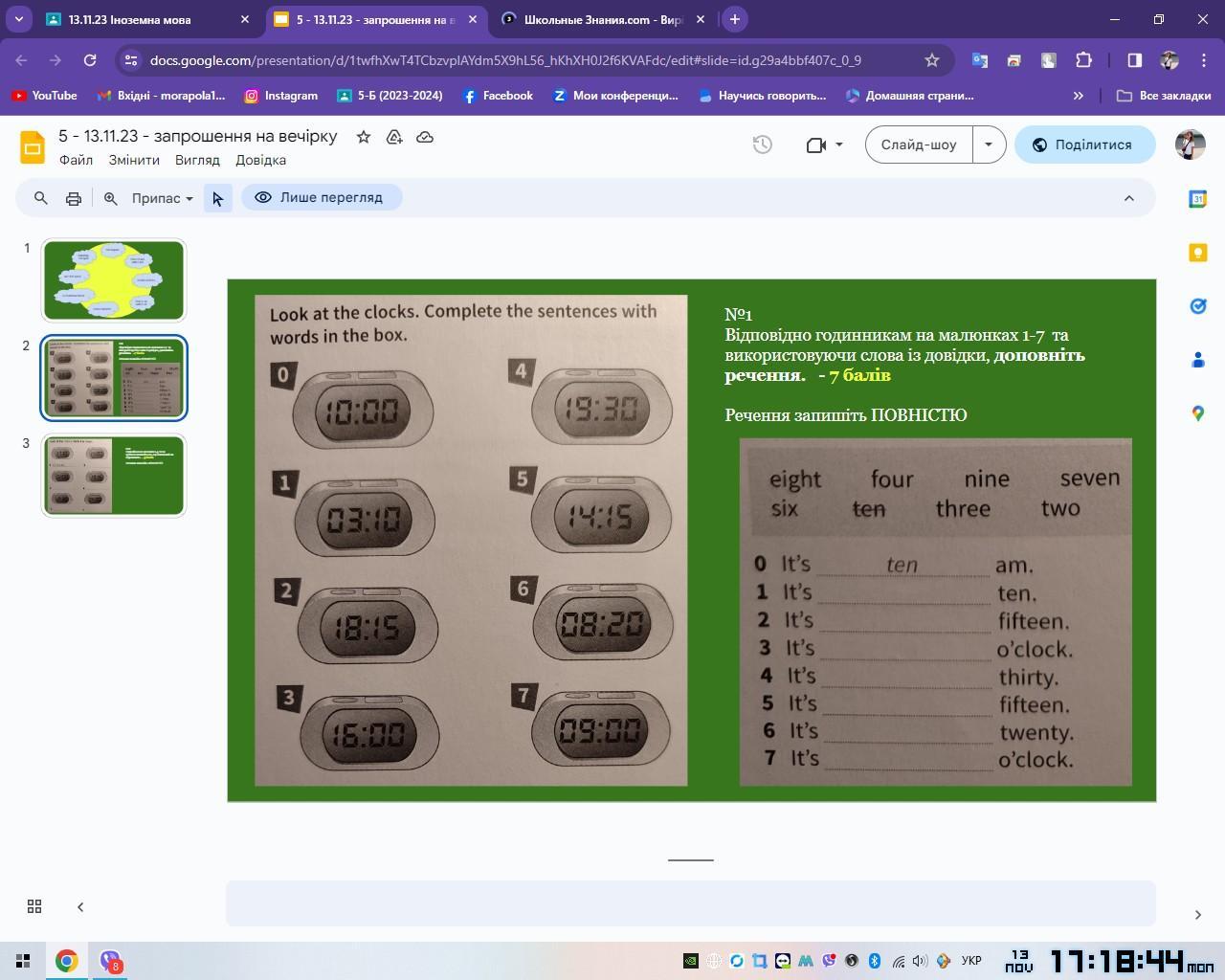This screenshot has width=1225, height=980.
Task: Click Chrome icon in taskbar
Action: [66, 961]
